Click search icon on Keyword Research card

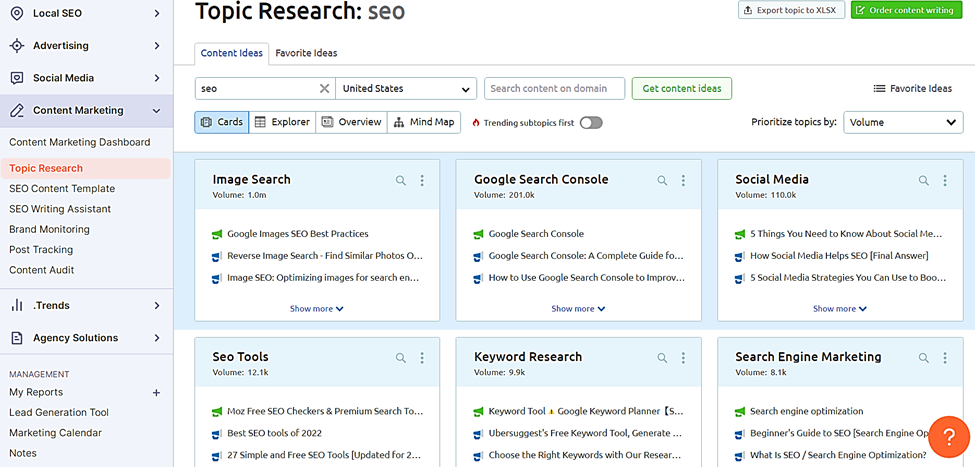[662, 358]
